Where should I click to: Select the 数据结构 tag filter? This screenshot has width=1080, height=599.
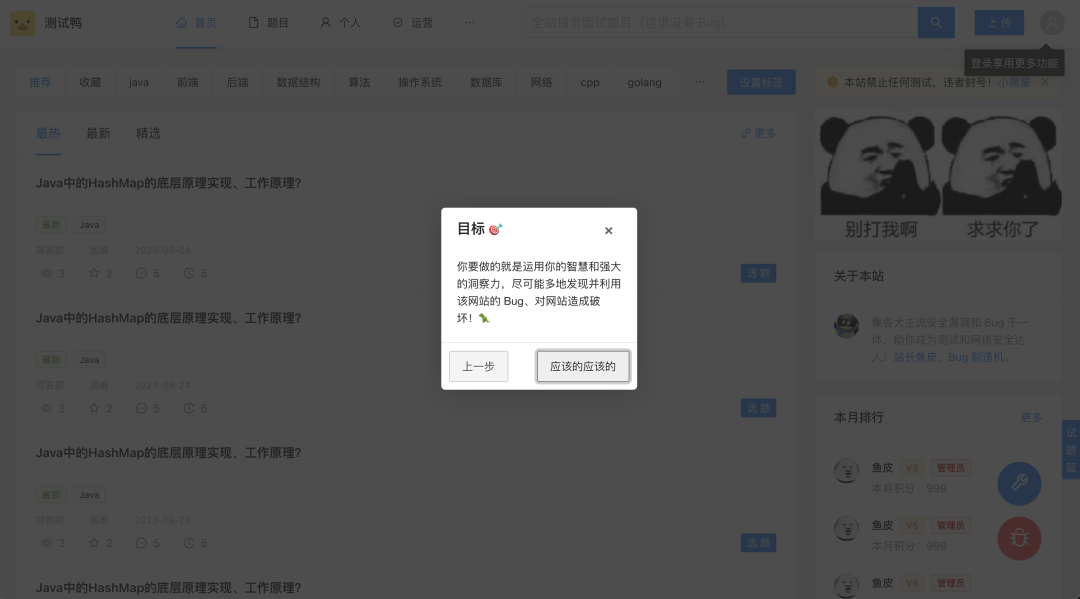298,82
